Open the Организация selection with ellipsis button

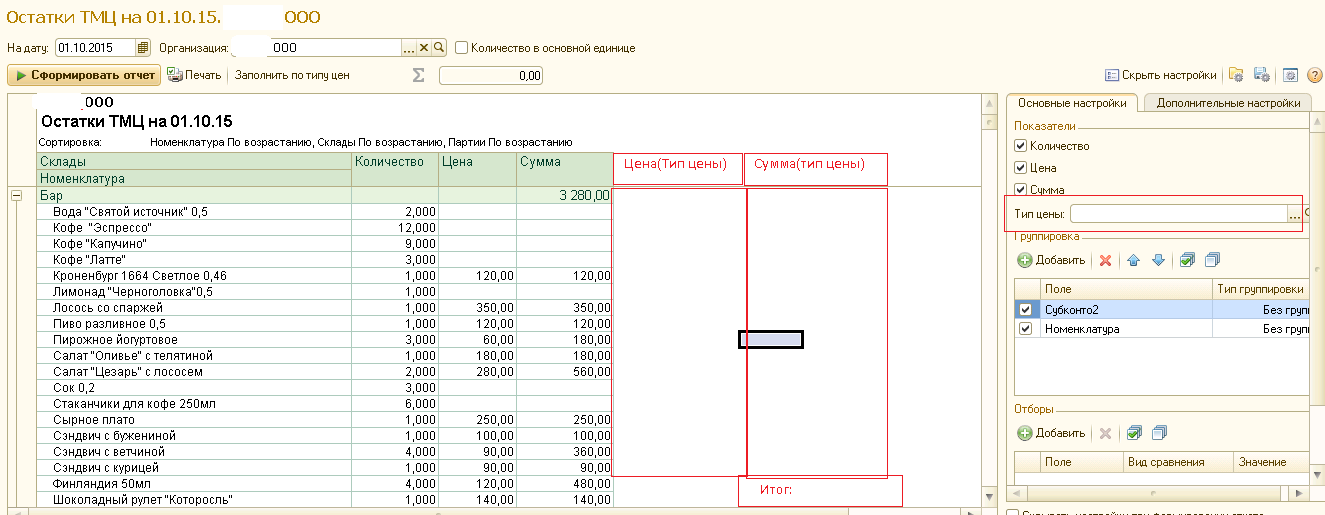408,48
